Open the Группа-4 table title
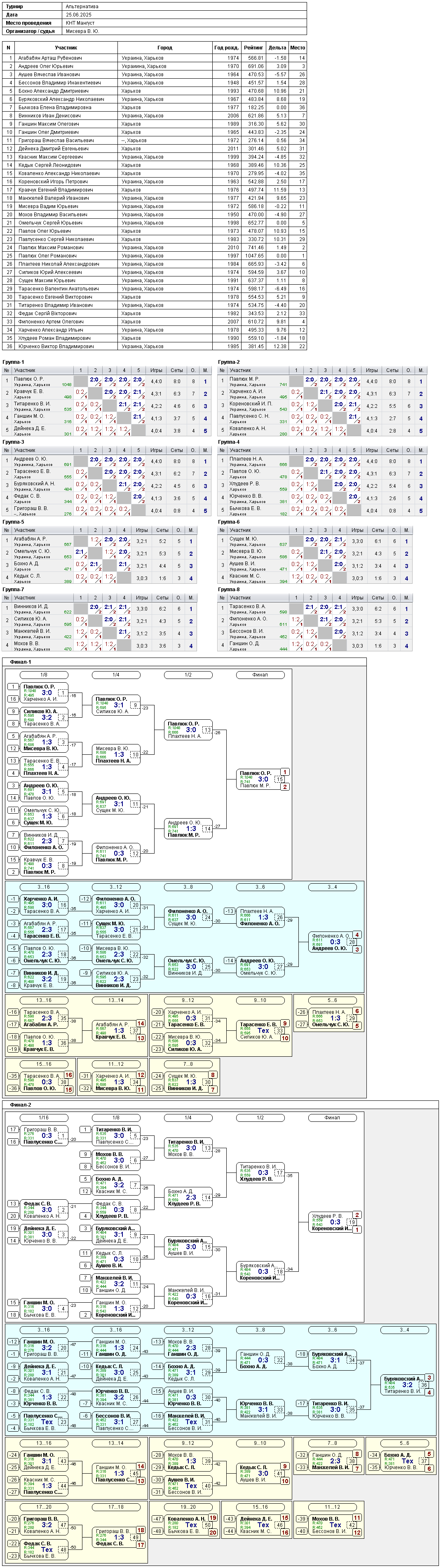 229,442
